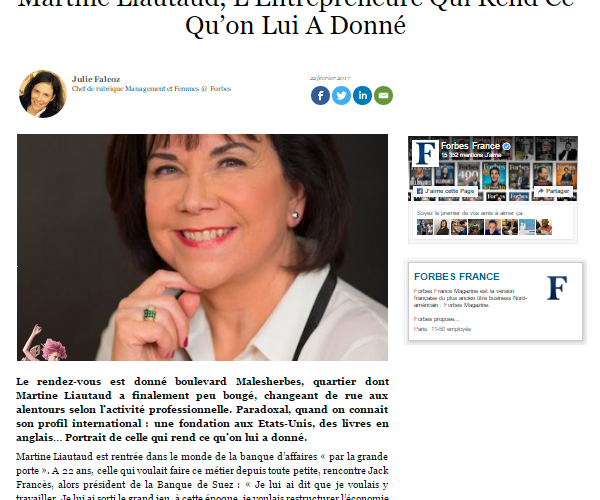The height and width of the screenshot is (500, 600).
Task: Share the article on Twitter
Action: 341,95
